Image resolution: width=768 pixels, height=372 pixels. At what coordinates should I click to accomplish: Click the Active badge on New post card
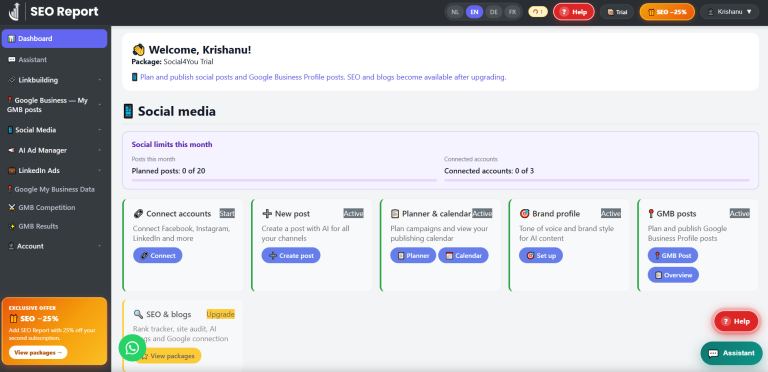[354, 213]
